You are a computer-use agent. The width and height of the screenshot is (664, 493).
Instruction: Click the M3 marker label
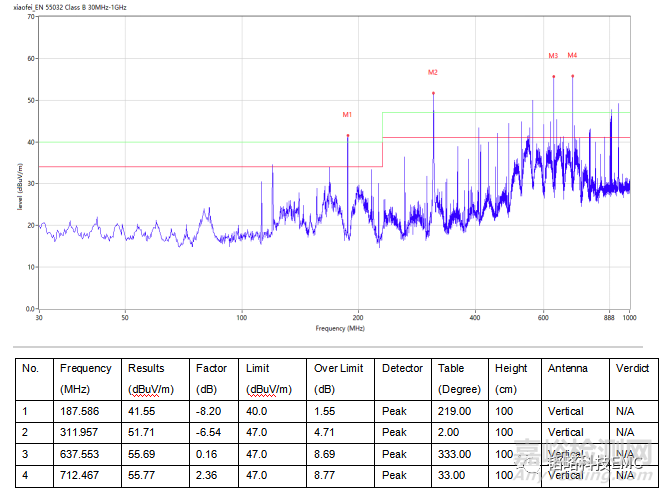point(553,56)
